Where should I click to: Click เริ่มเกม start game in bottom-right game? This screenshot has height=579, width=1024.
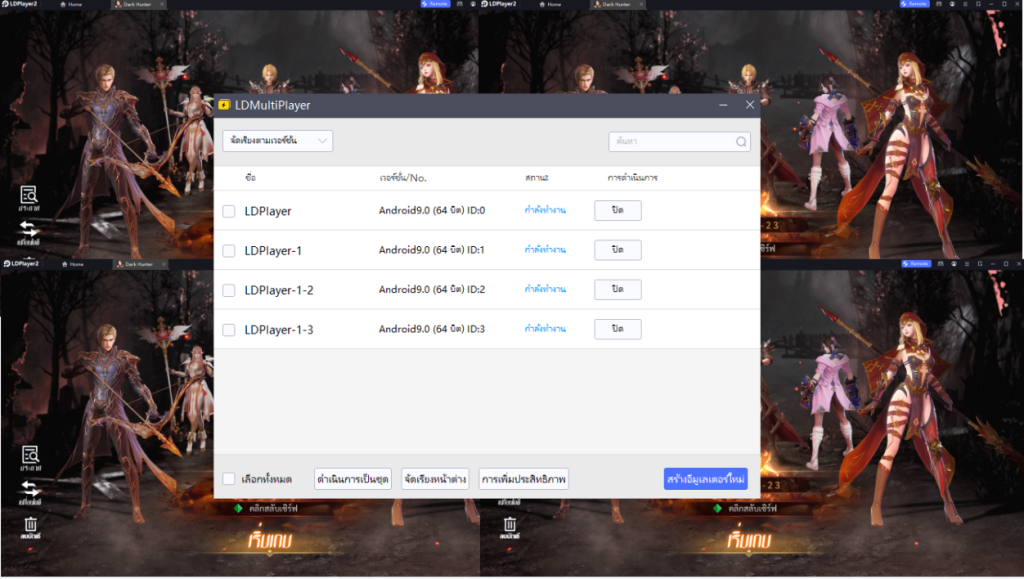[x=749, y=541]
